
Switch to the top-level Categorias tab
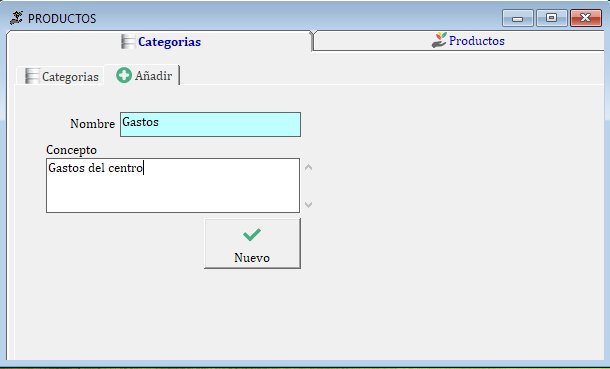(160, 41)
